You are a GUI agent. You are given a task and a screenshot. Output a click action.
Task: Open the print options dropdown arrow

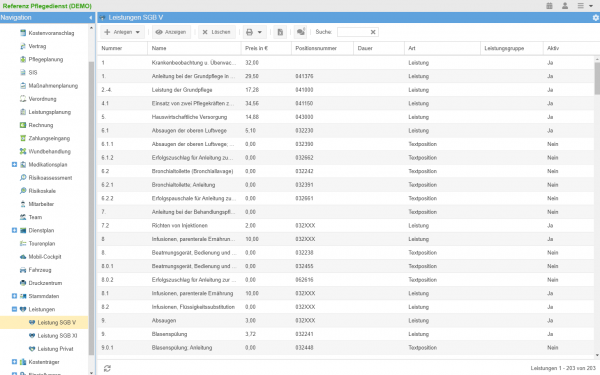[x=260, y=32]
